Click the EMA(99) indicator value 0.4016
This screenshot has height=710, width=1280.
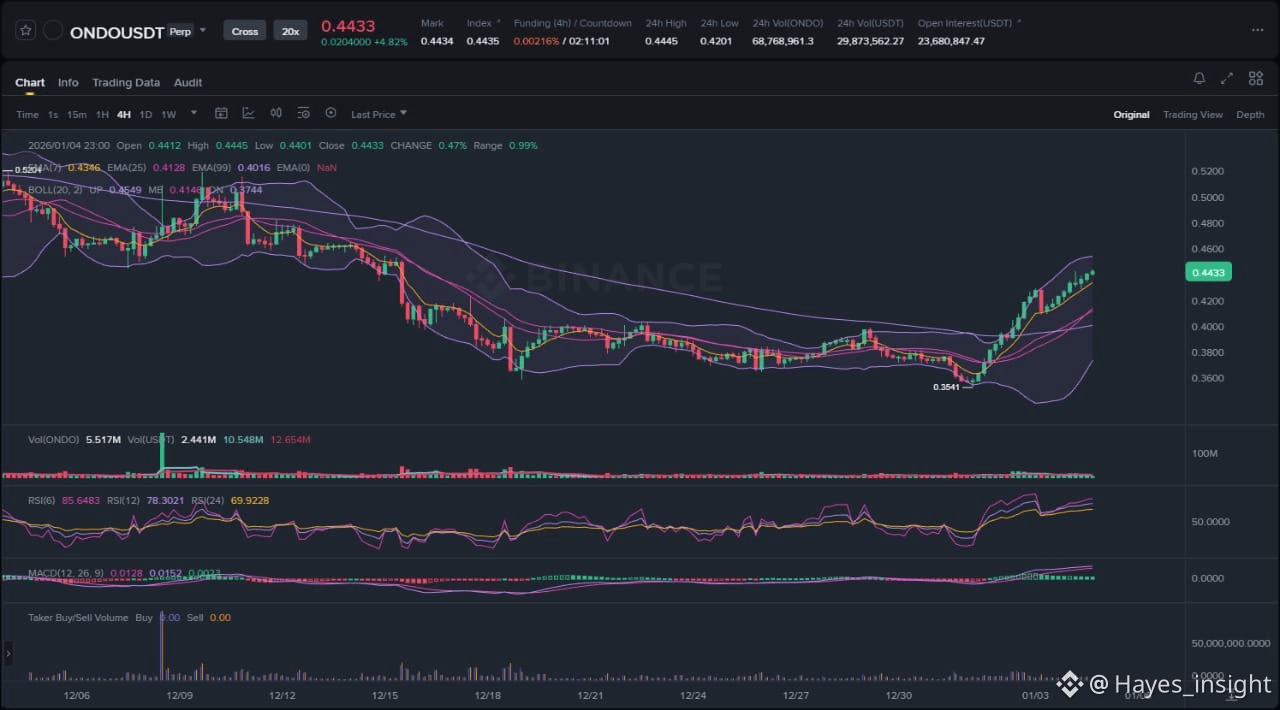tap(254, 167)
